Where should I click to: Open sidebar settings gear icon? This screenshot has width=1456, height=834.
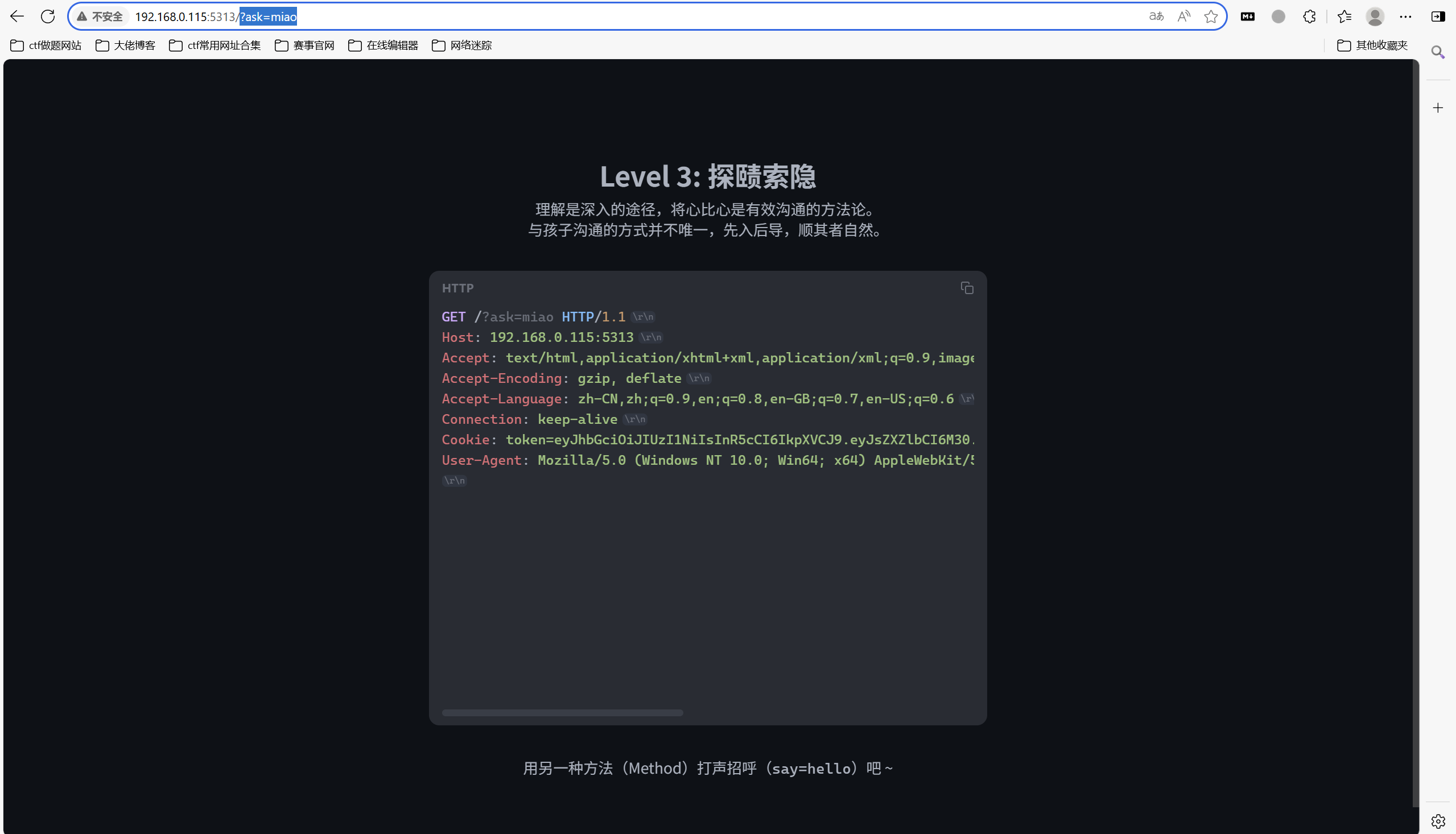click(x=1438, y=821)
